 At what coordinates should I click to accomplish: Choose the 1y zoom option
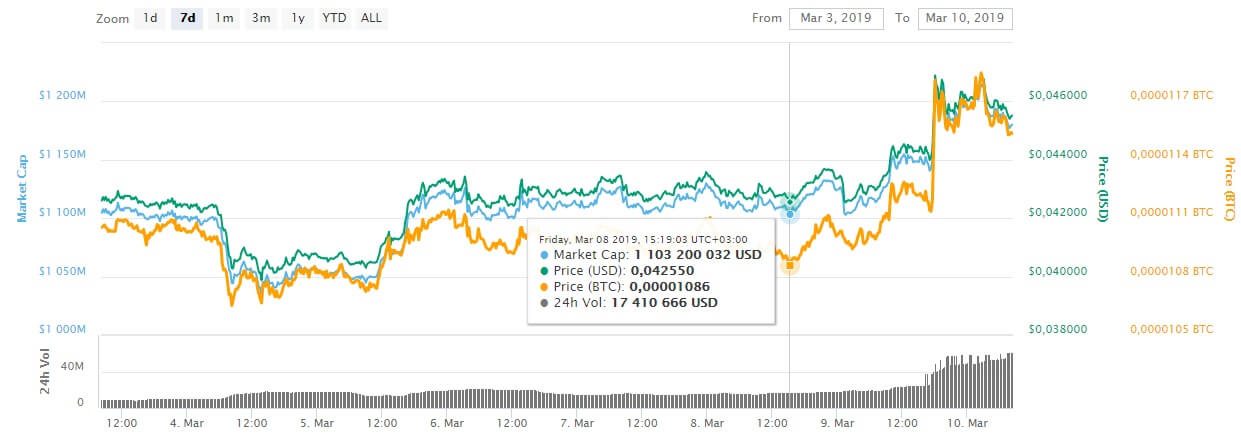point(298,18)
